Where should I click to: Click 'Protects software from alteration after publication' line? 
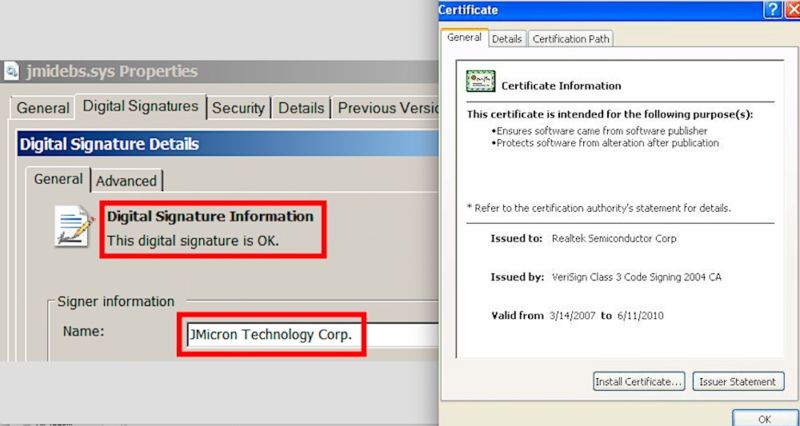(605, 143)
